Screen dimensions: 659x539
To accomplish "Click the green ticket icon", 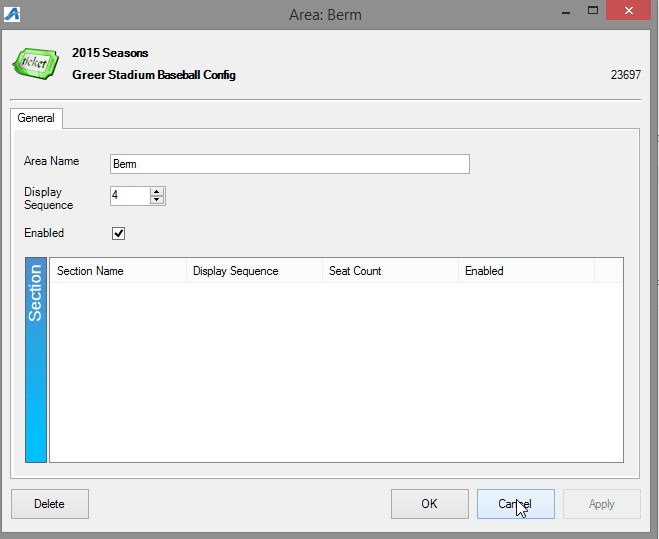I will (x=35, y=63).
